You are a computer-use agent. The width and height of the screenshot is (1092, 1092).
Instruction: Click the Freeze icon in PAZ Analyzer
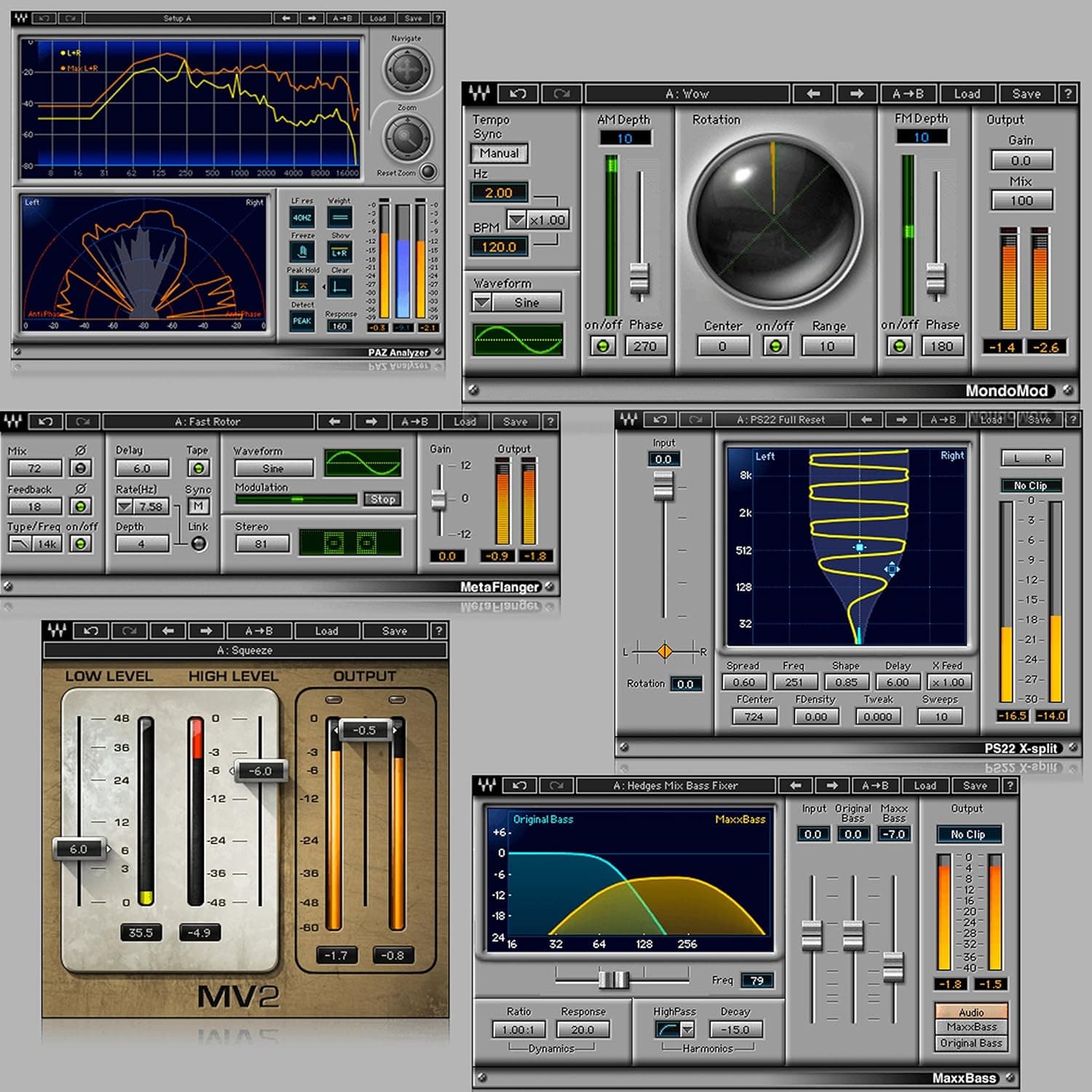tap(302, 250)
